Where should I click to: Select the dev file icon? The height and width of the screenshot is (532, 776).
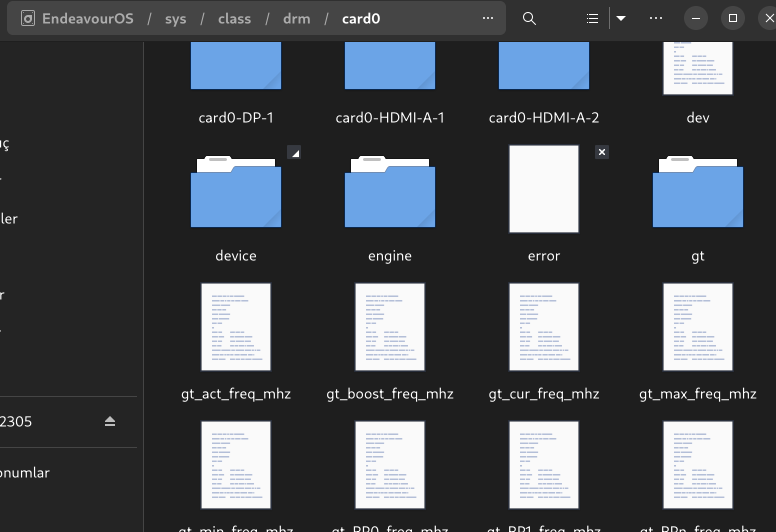698,68
